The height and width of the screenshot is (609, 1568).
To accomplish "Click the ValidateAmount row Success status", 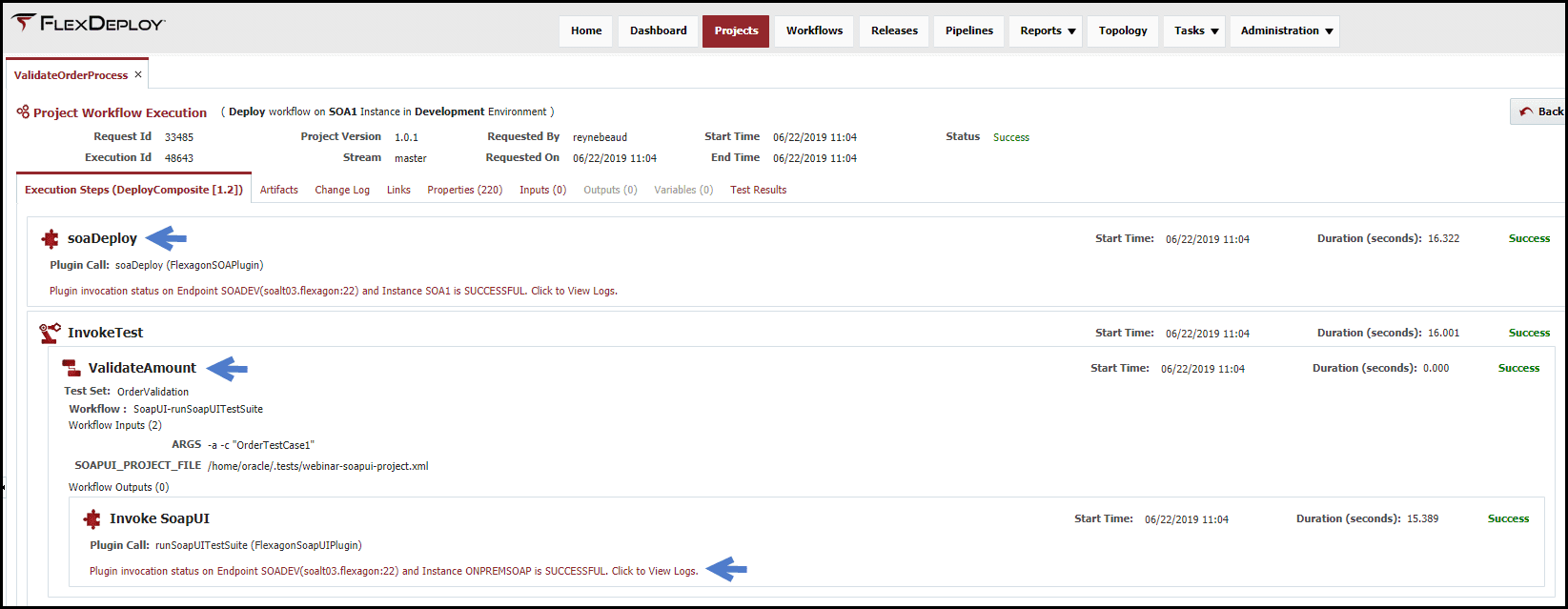I will (1518, 368).
